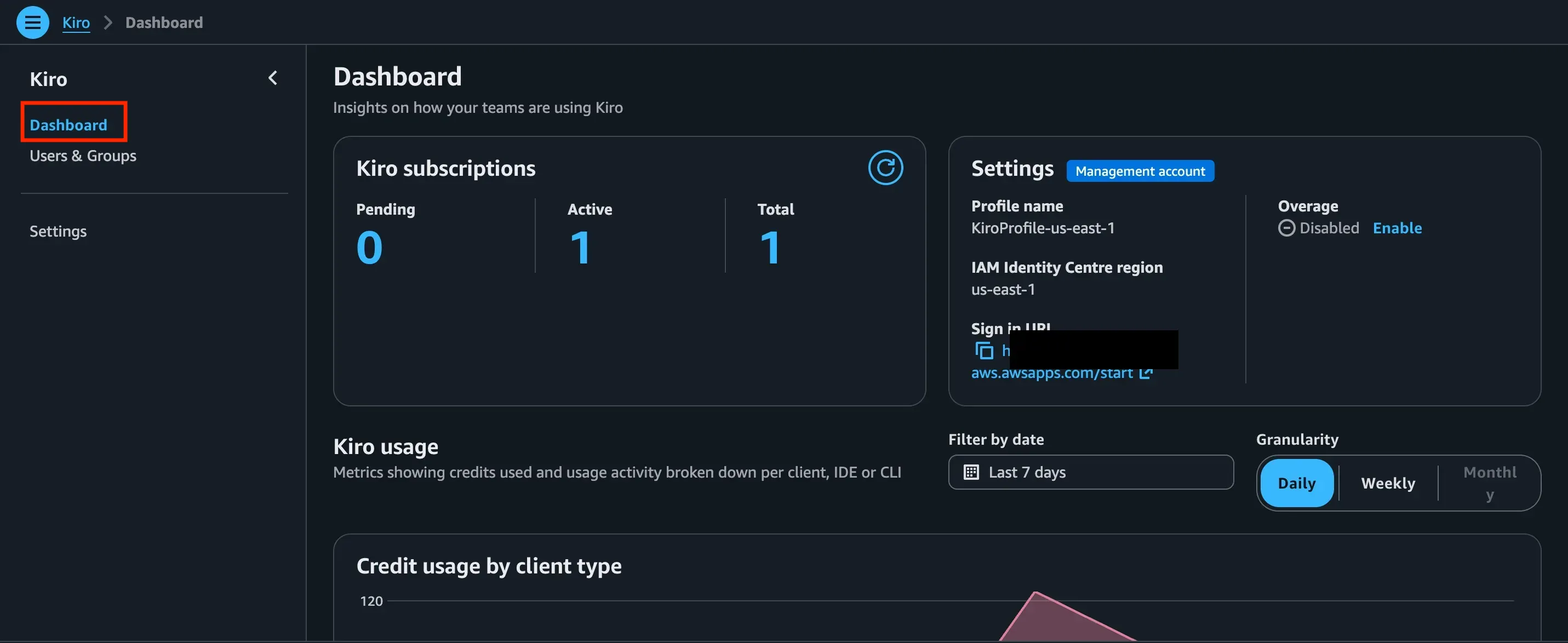
Task: Go to Kiro in breadcrumb
Action: tap(76, 22)
